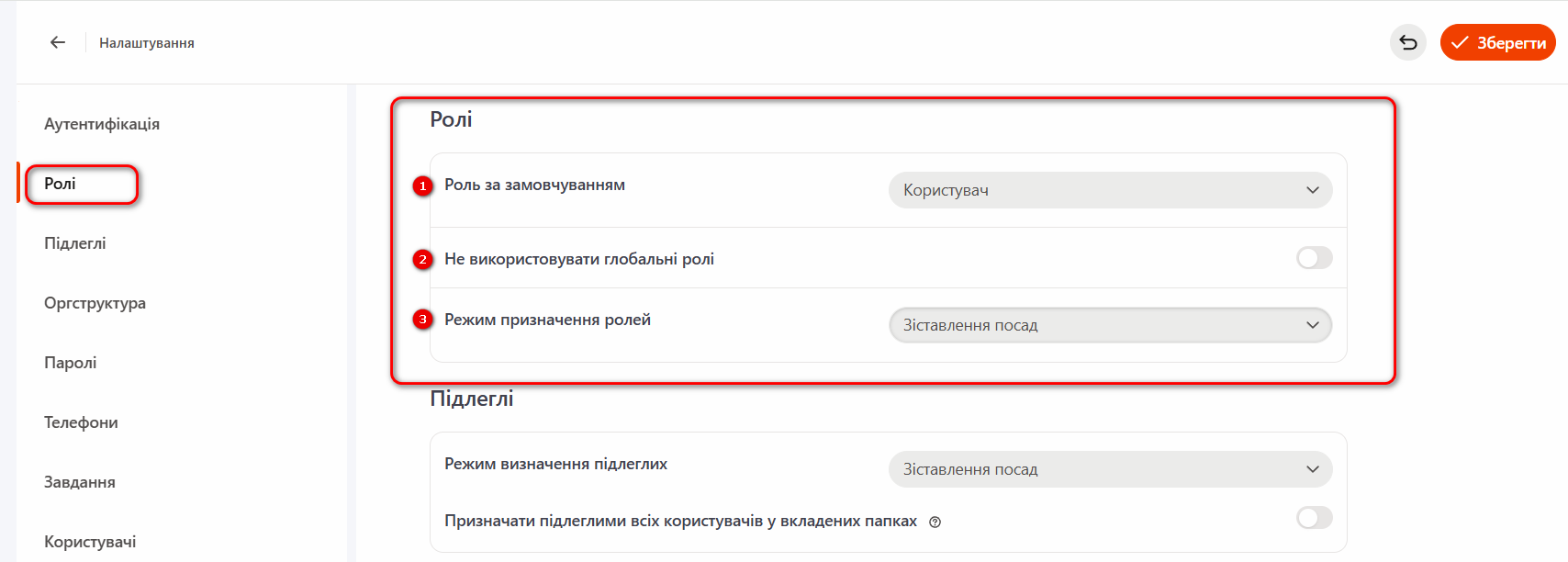The width and height of the screenshot is (1568, 562).
Task: Click the undo changes icon
Action: click(x=1408, y=42)
